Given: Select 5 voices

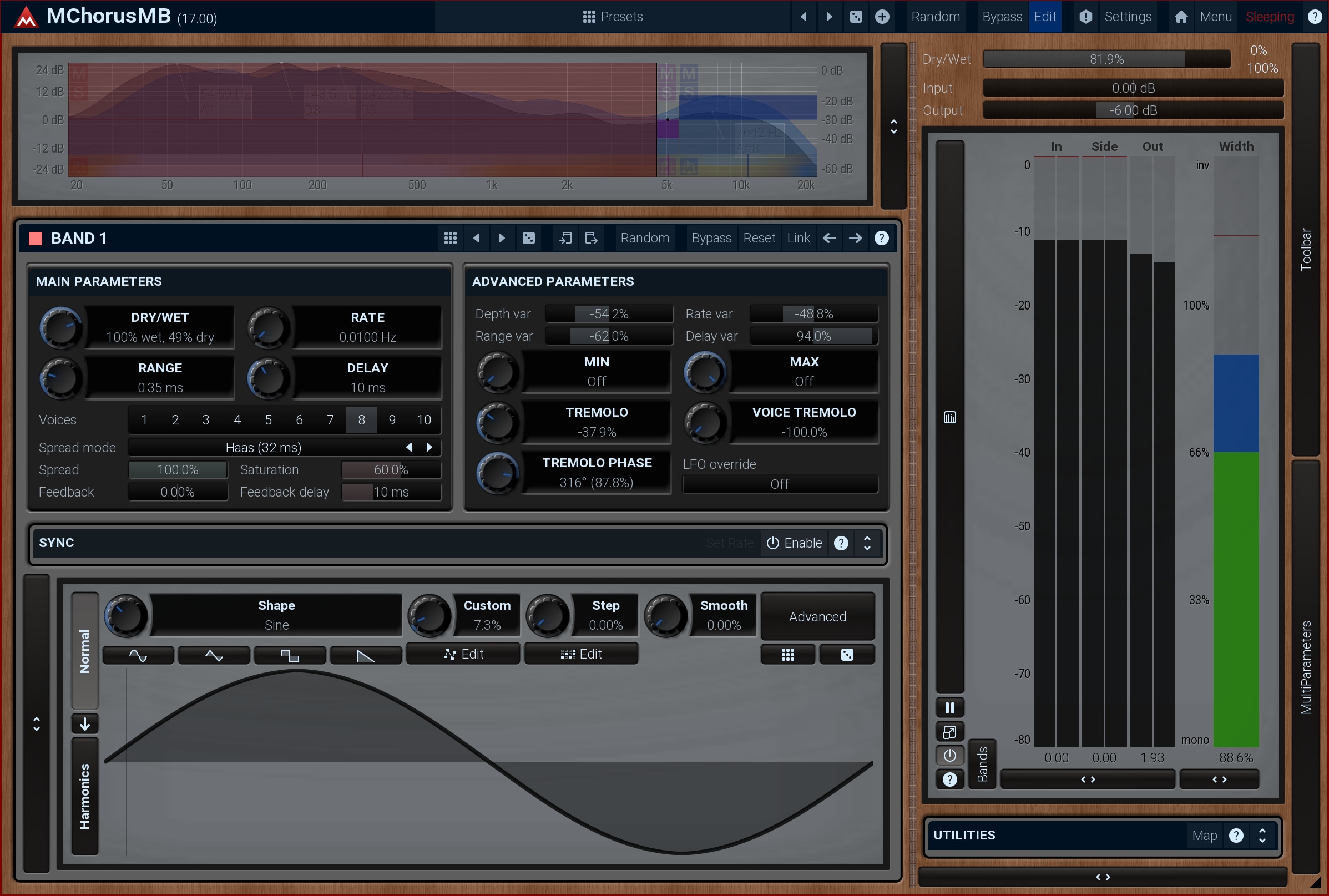Looking at the screenshot, I should 268,420.
